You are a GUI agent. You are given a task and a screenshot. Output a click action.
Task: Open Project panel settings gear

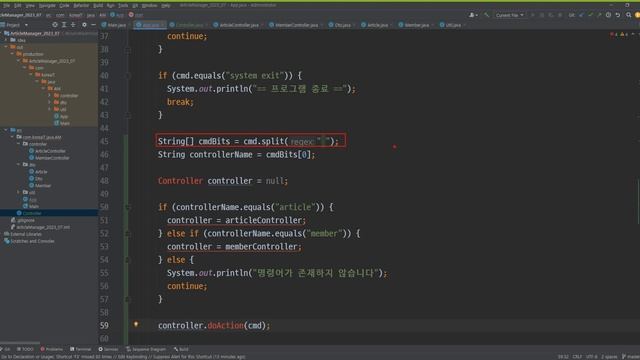[x=84, y=25]
